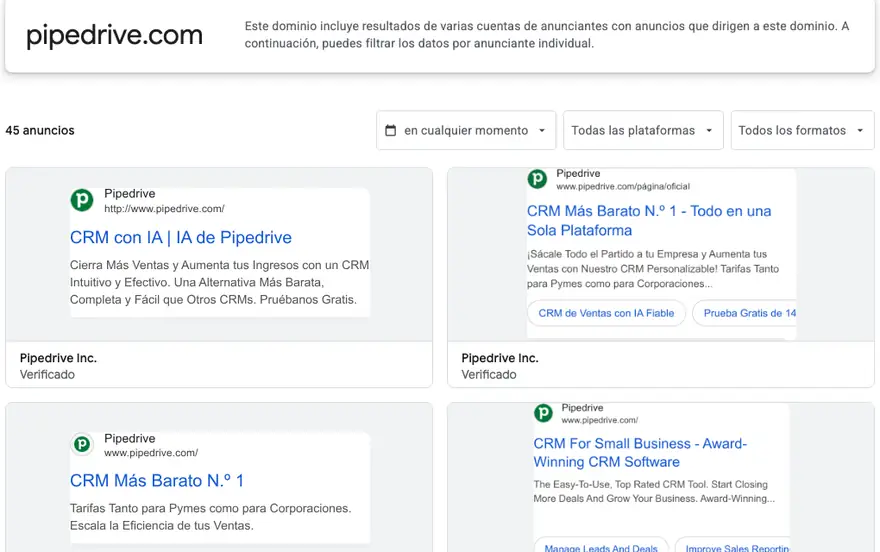This screenshot has height=552, width=880.
Task: Click 'The Easy-To-Use, Top Rated CRM Tool' description
Action: [654, 491]
